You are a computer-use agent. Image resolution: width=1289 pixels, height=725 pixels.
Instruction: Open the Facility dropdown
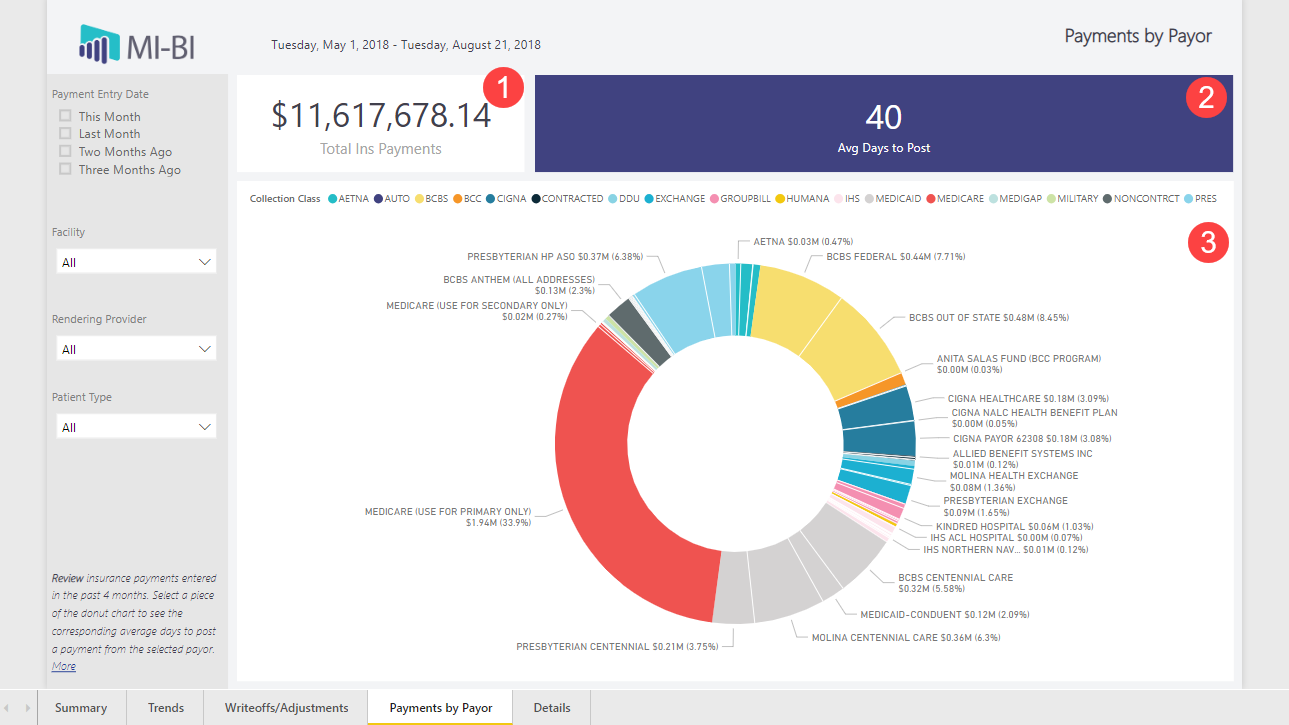[x=135, y=262]
